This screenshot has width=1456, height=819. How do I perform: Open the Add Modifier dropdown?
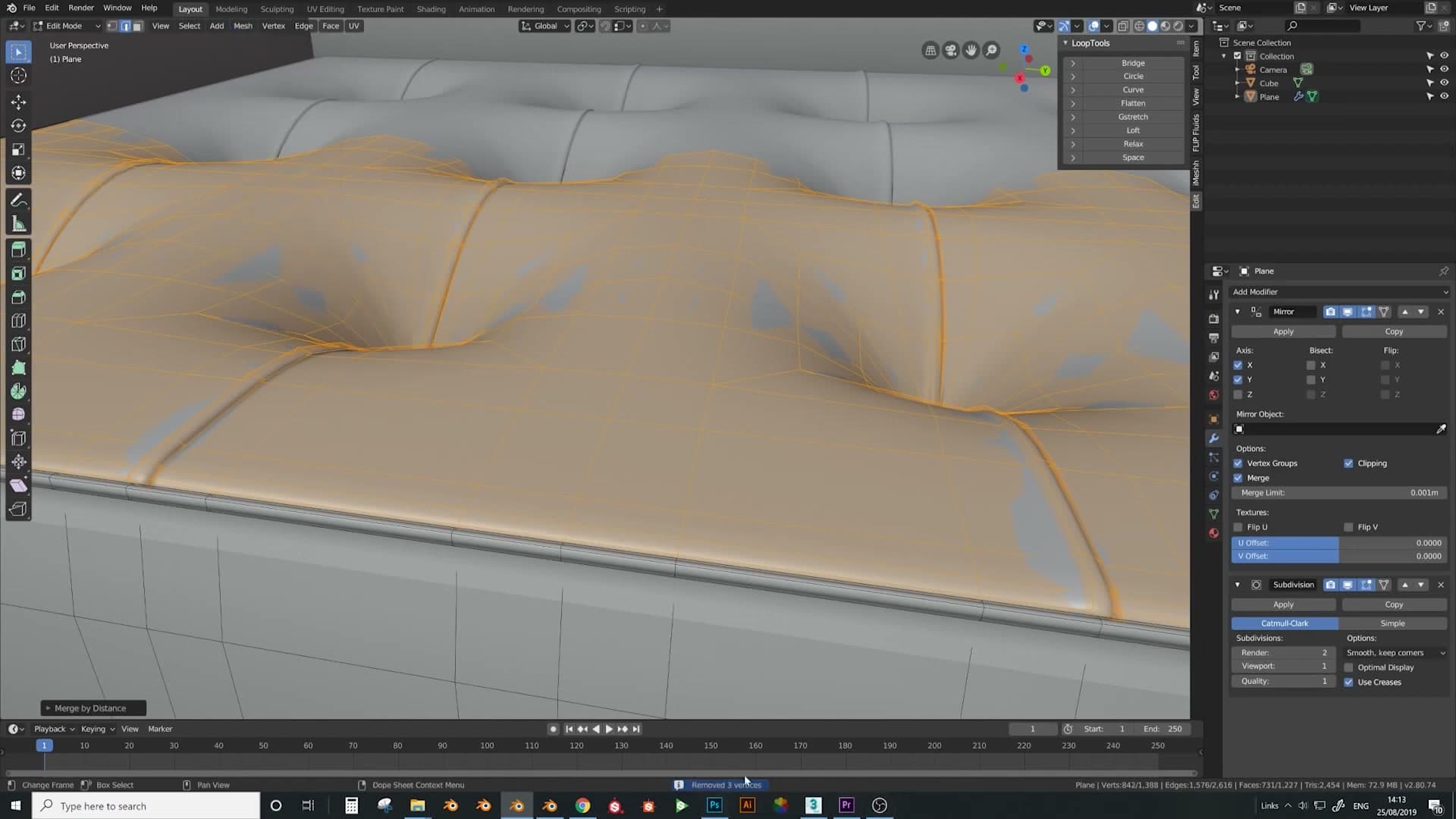[x=1339, y=292]
